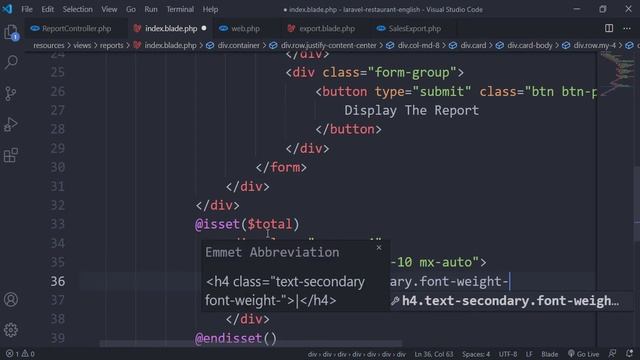
Task: Open the Extensions view icon
Action: [x=11, y=156]
